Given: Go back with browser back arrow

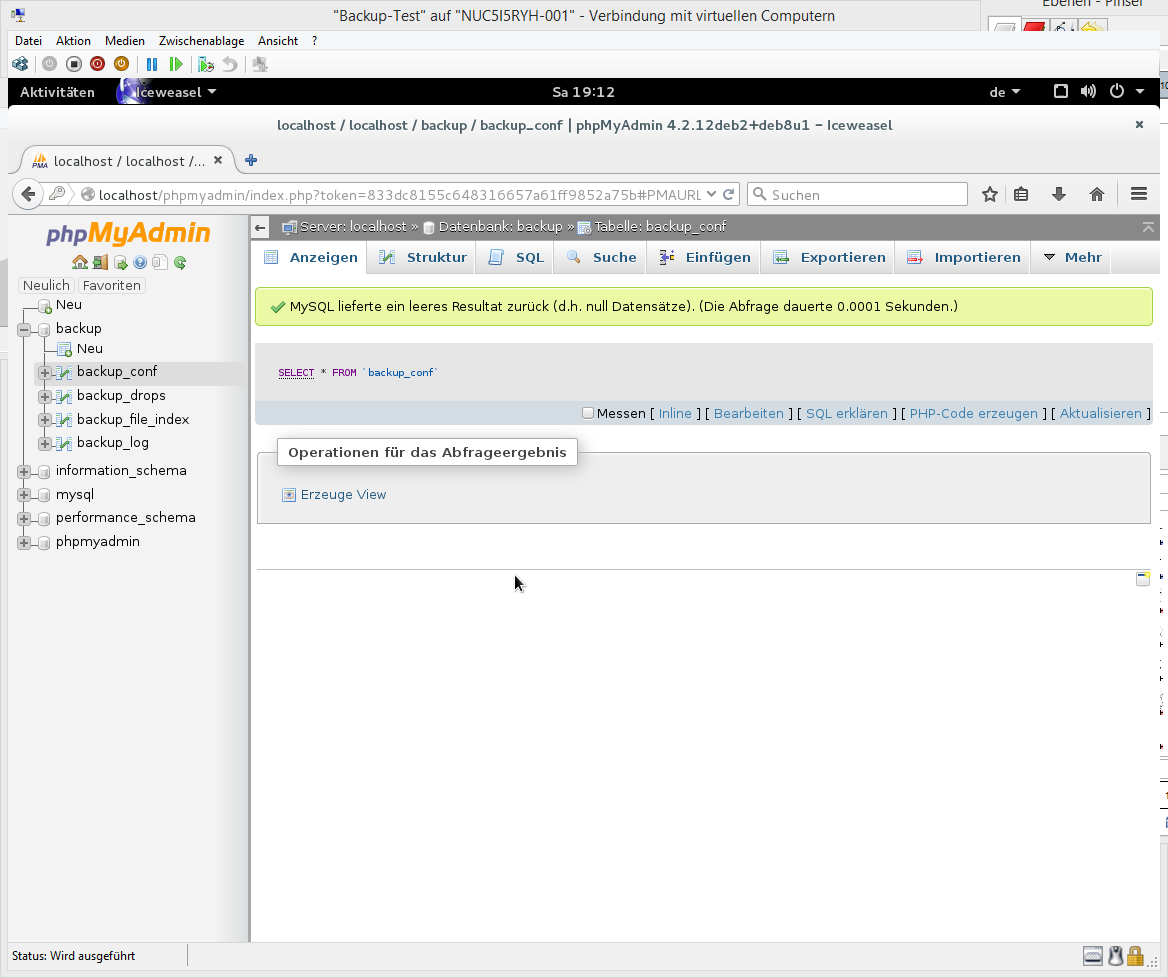Looking at the screenshot, I should (28, 194).
